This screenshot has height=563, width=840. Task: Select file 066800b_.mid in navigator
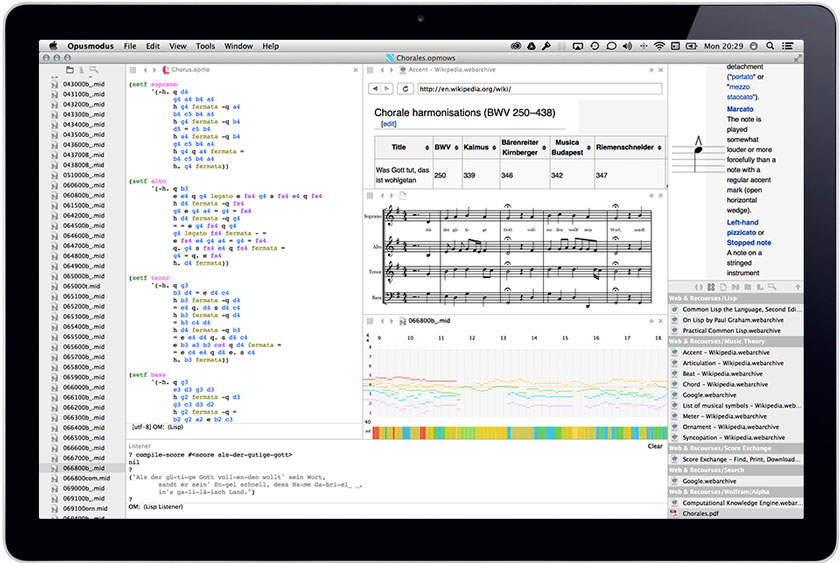[x=82, y=468]
